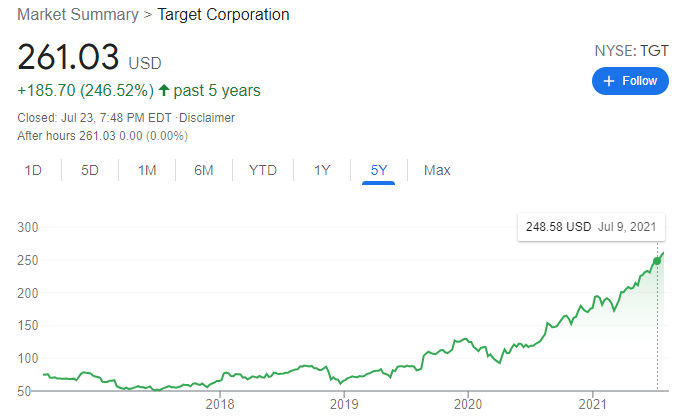Switch chart to 6M range
681x419 pixels.
pos(204,170)
